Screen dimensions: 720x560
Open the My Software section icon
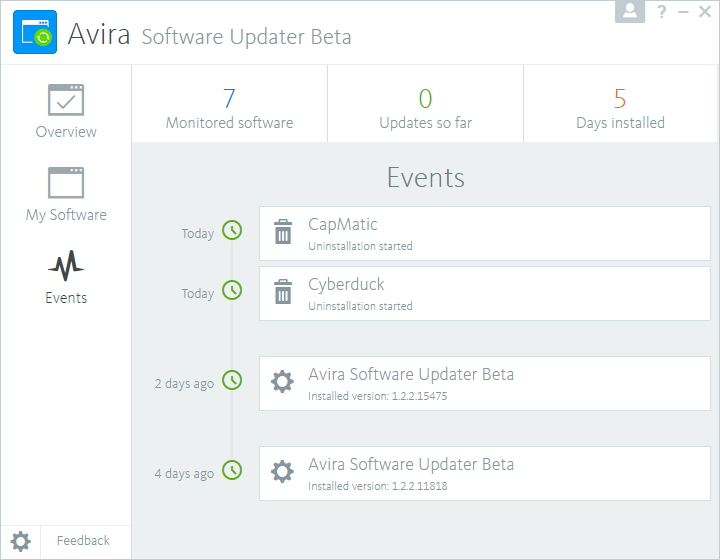pyautogui.click(x=66, y=183)
